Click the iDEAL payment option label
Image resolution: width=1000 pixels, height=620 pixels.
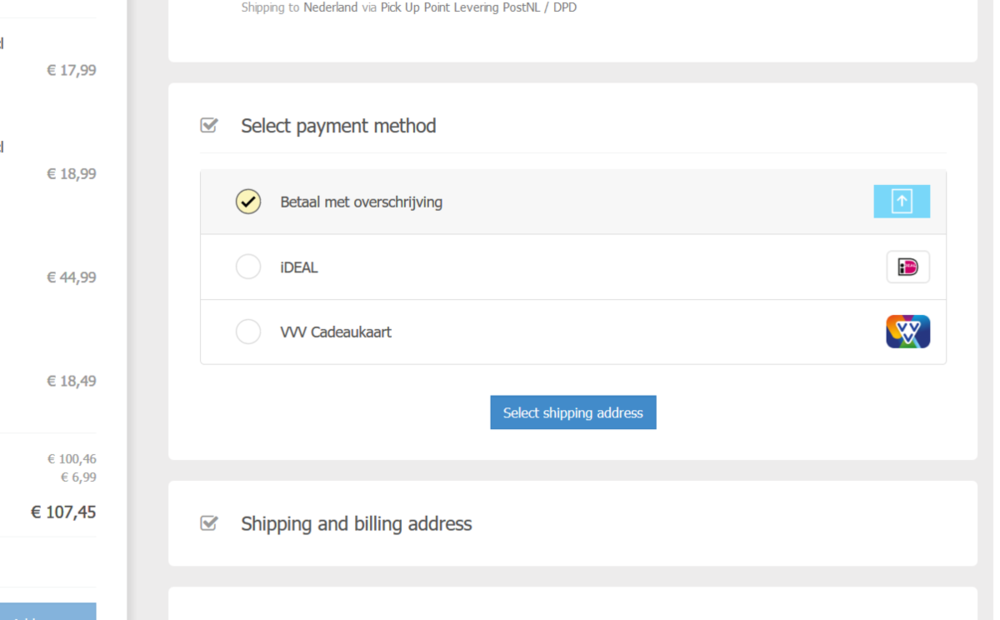coord(299,268)
